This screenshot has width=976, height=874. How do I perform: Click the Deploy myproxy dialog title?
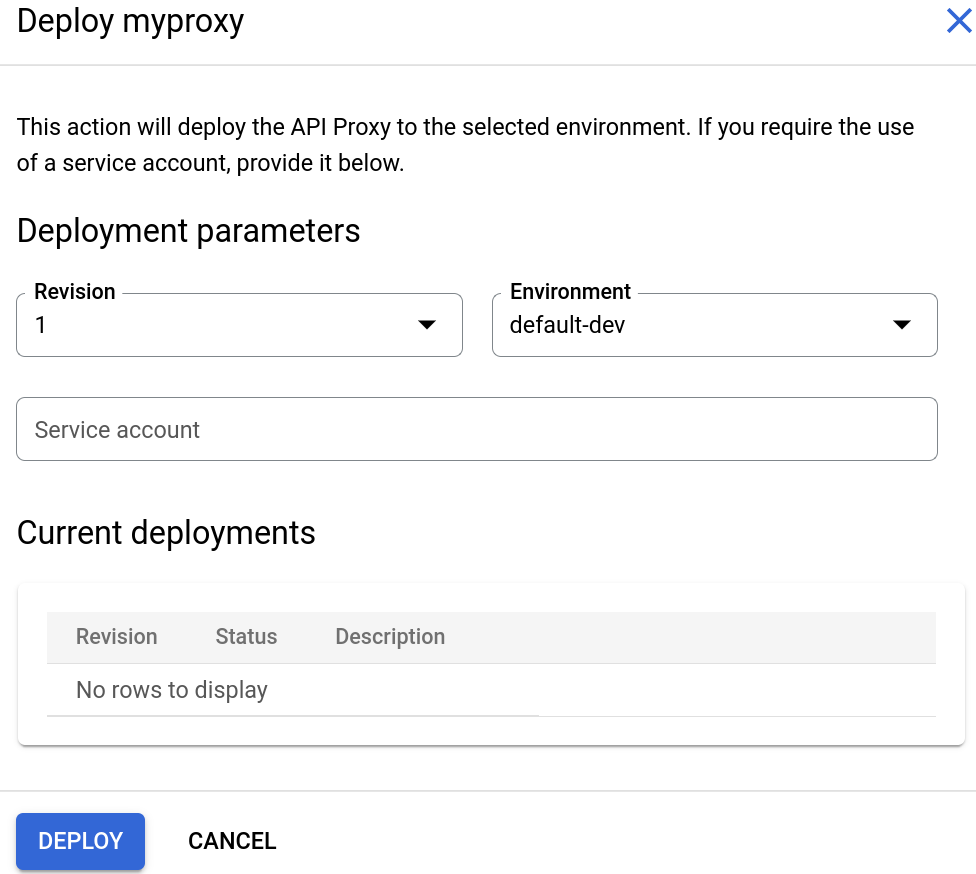tap(130, 21)
